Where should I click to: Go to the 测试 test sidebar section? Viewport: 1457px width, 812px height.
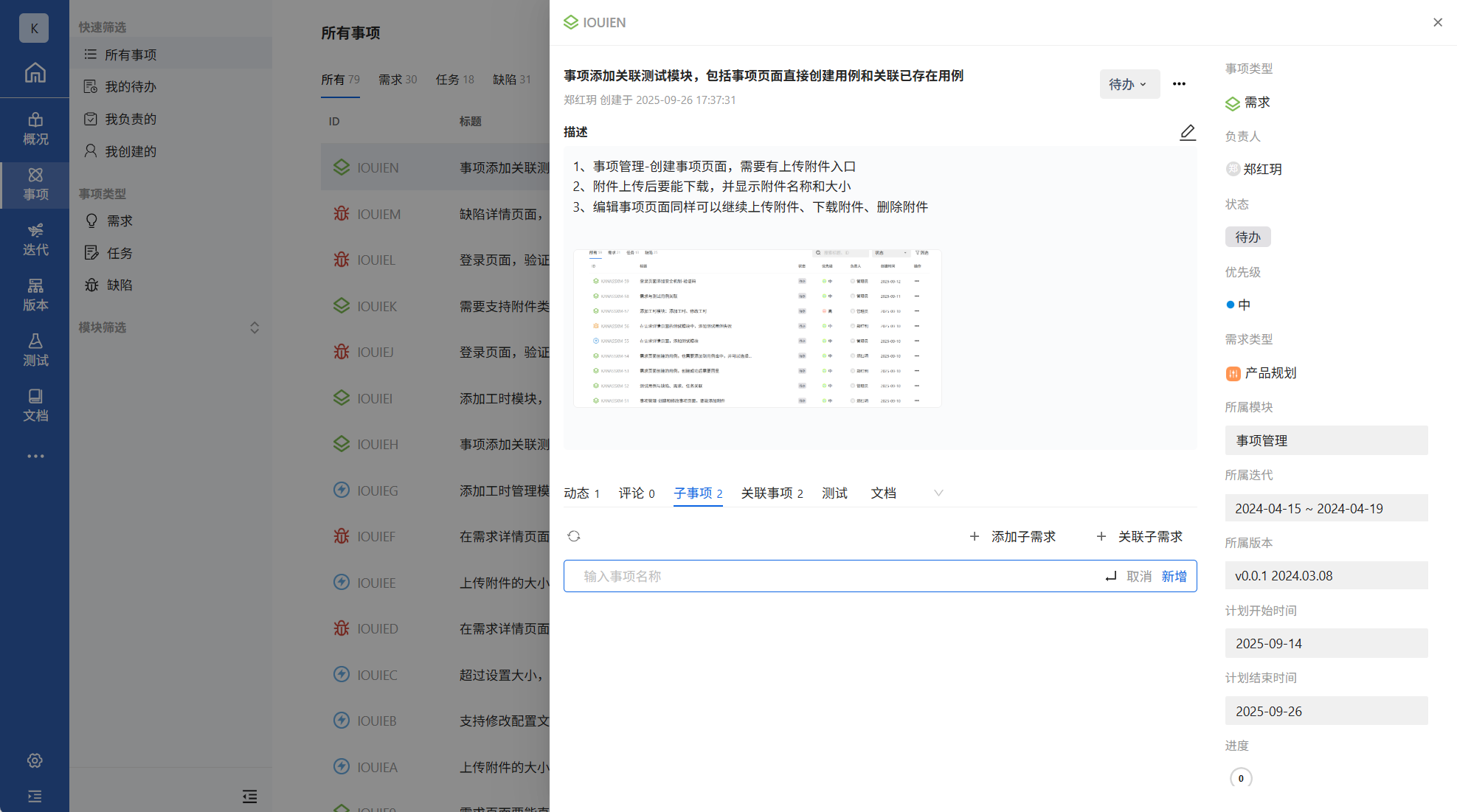pos(35,350)
